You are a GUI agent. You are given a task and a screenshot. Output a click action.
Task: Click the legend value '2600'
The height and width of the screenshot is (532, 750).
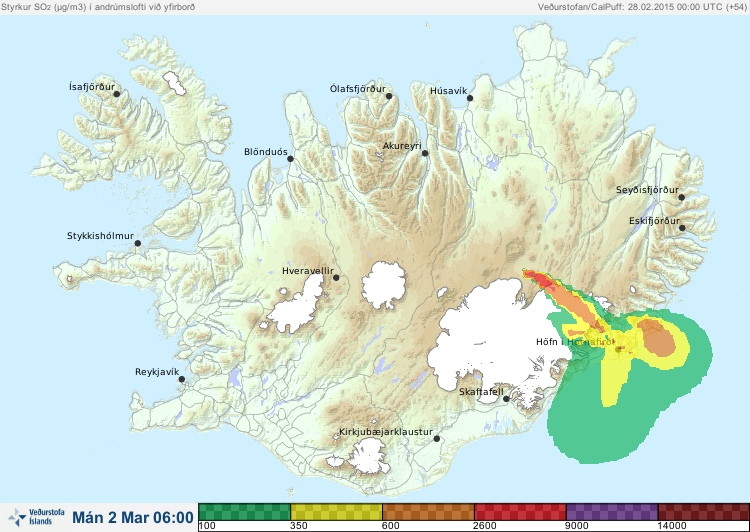(x=485, y=526)
